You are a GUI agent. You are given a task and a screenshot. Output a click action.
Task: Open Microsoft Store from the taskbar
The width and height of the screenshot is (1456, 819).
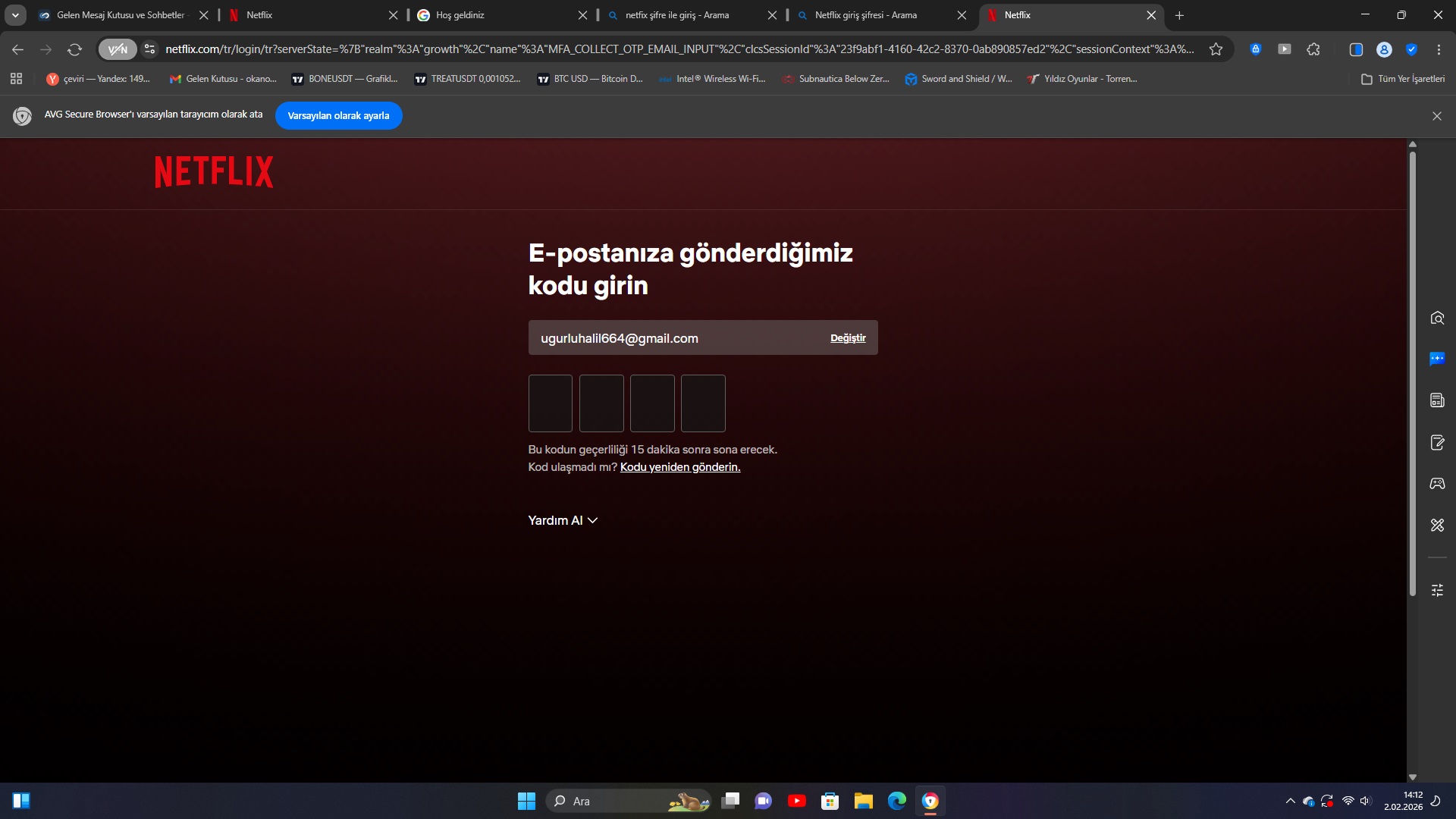point(830,801)
